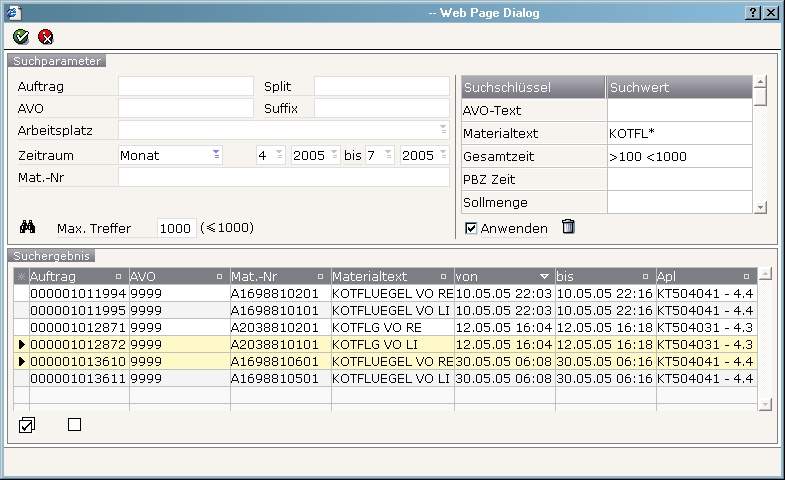Toggle the Anwenden checkbox
The width and height of the screenshot is (785, 480).
(x=472, y=228)
